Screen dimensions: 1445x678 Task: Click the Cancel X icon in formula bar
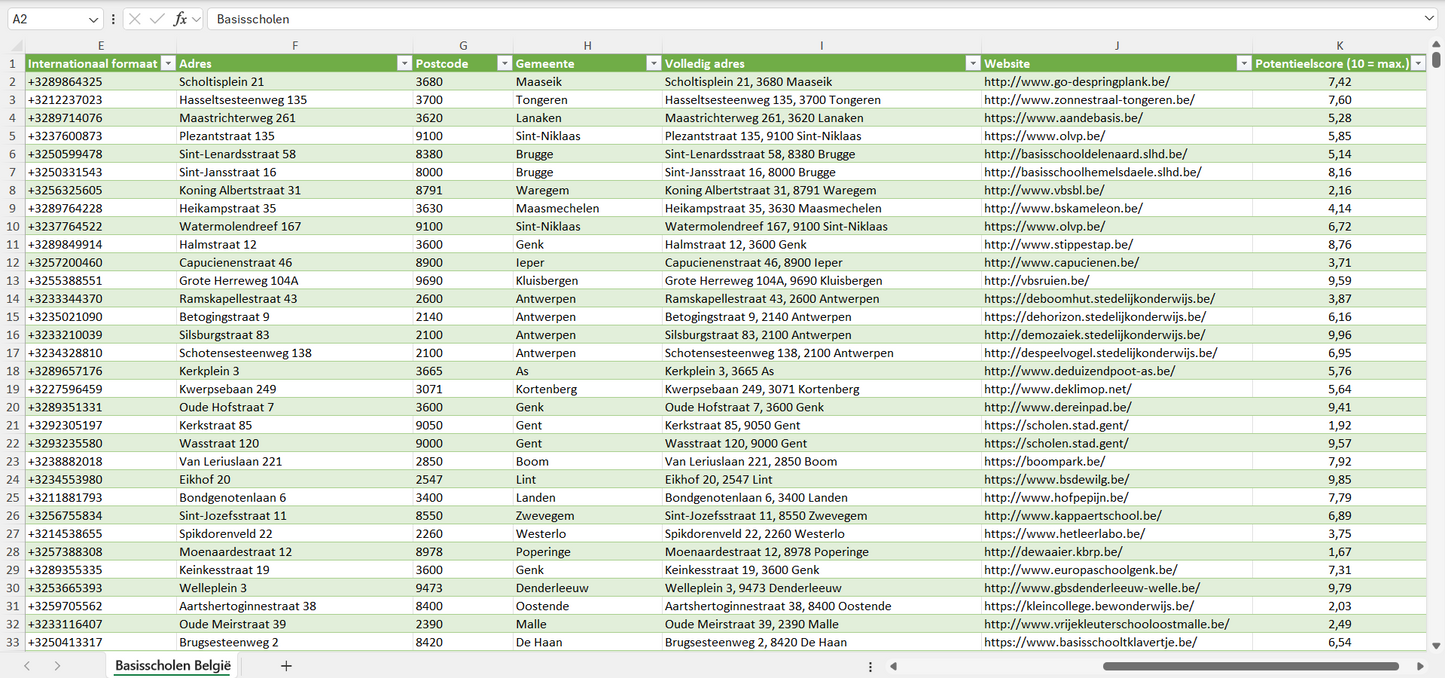pos(135,19)
